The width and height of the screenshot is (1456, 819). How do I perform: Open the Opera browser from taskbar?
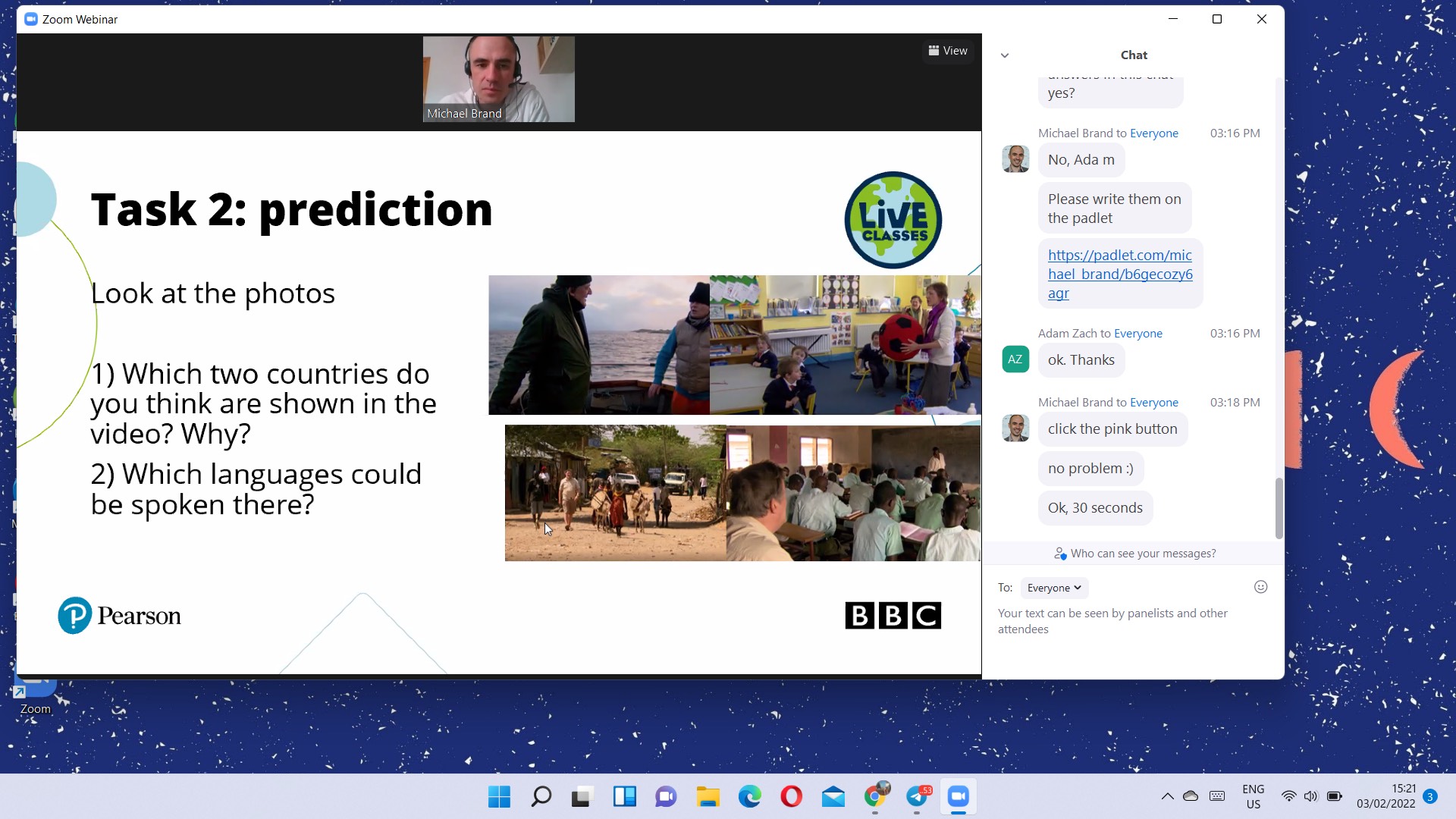[791, 797]
